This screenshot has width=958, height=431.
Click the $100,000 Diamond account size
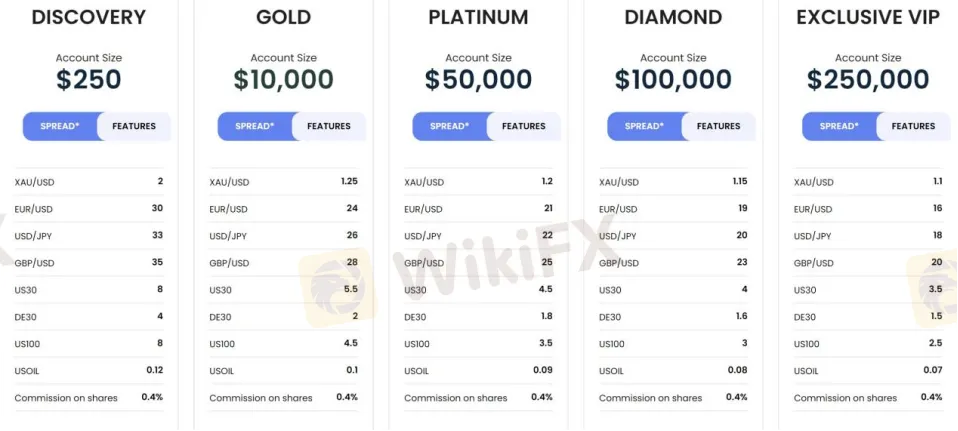tap(673, 80)
